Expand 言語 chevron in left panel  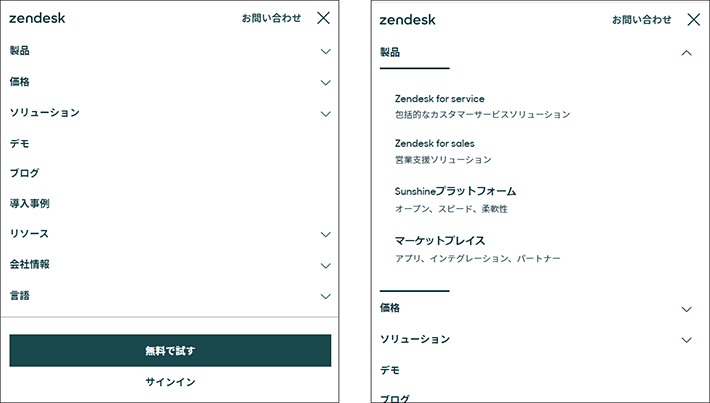[326, 296]
